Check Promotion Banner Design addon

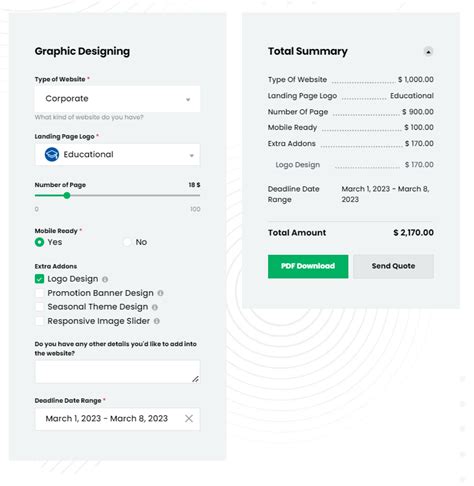click(x=39, y=293)
